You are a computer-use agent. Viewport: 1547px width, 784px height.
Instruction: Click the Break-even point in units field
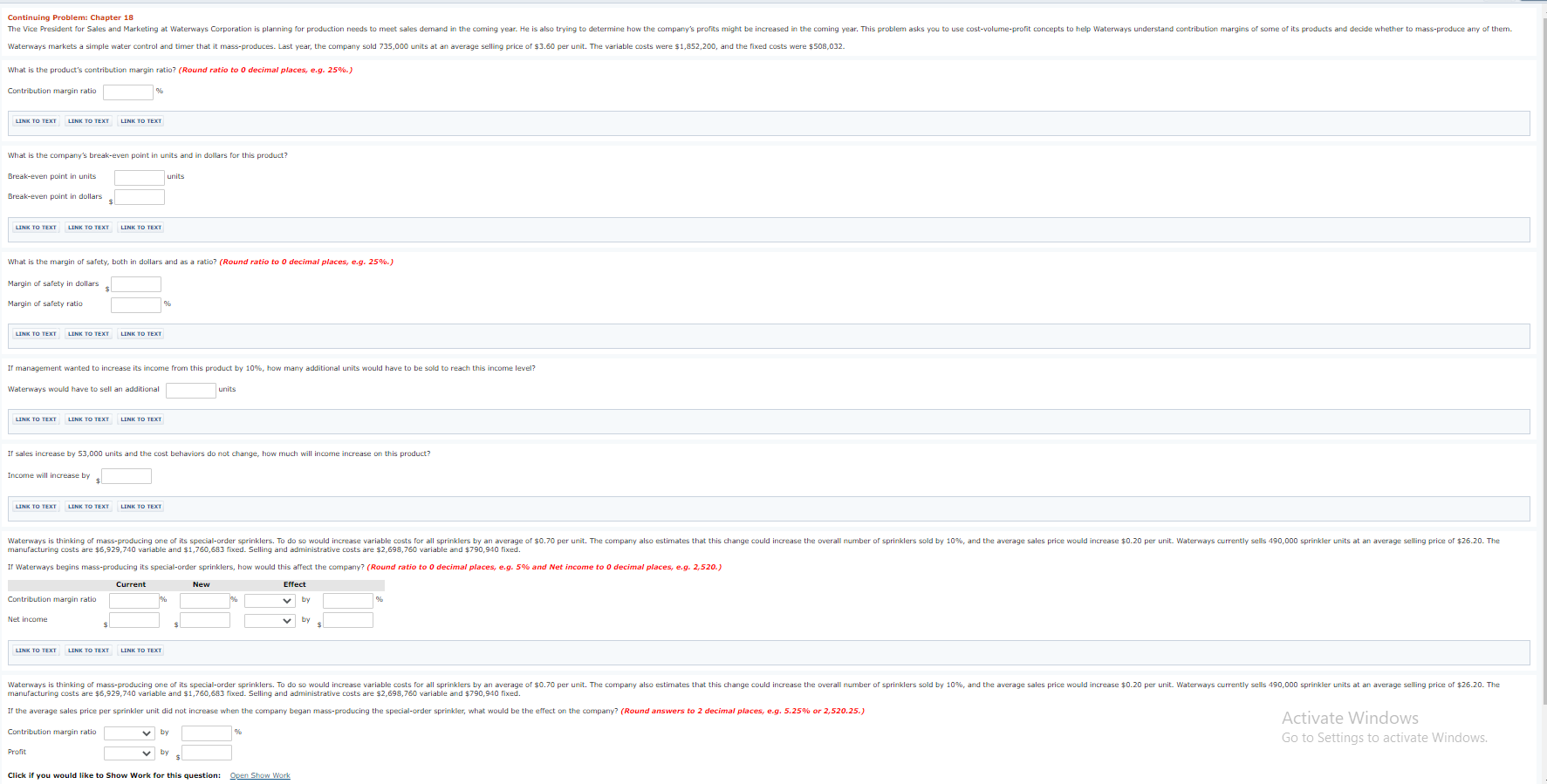[140, 177]
